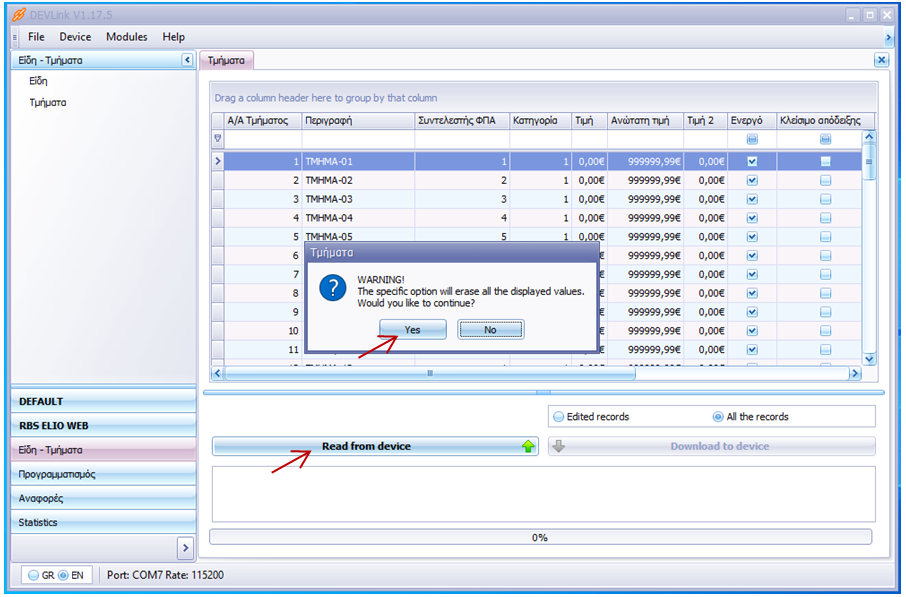The image size is (906, 597).
Task: Click the blue question mark dialog icon
Action: pos(331,290)
